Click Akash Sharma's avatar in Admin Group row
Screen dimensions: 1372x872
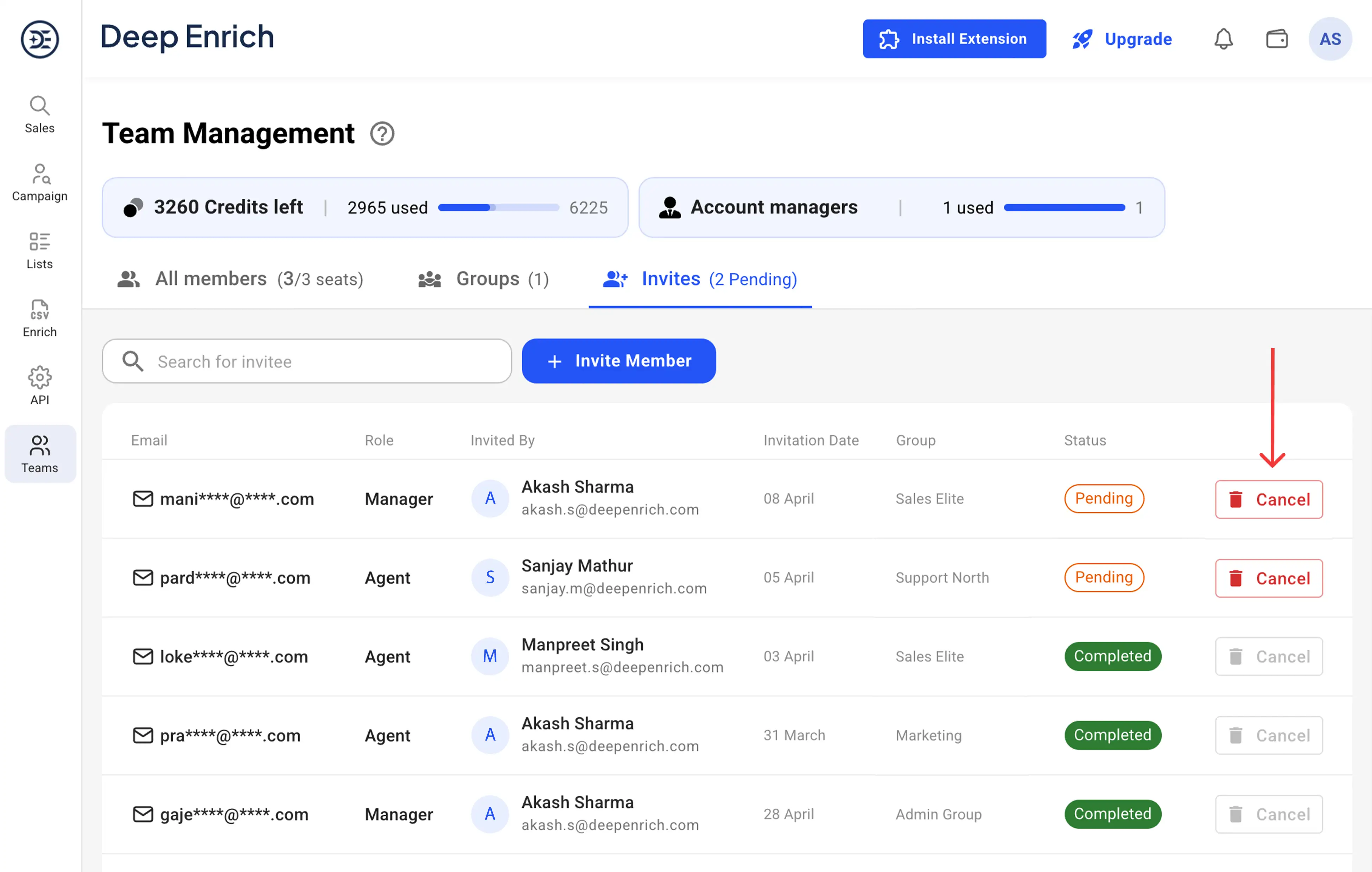[490, 814]
